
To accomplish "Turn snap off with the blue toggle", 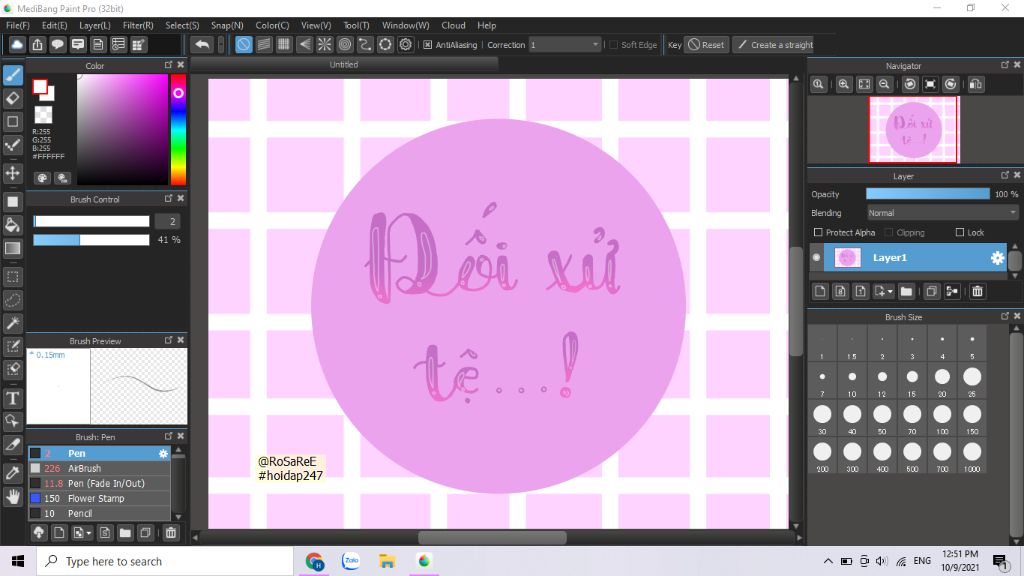I will pyautogui.click(x=244, y=44).
